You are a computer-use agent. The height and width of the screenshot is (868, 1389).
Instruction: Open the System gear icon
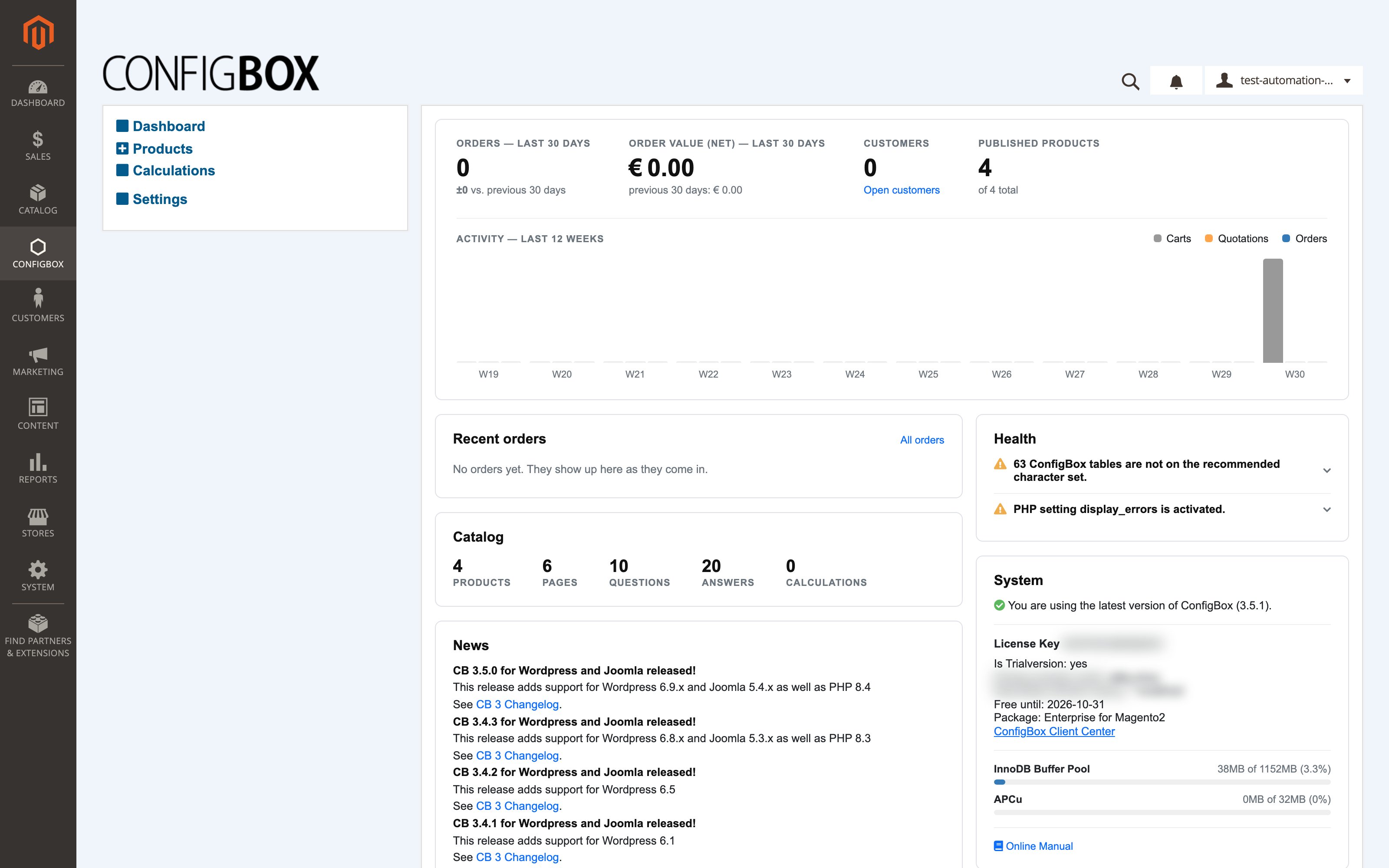click(38, 569)
